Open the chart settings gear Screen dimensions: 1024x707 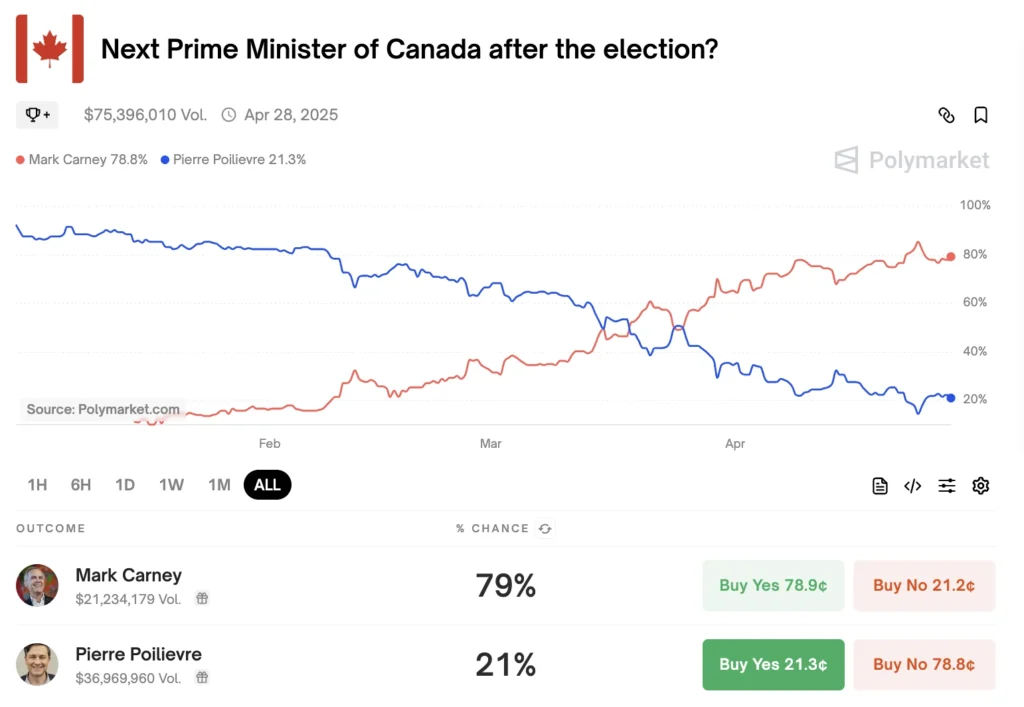pyautogui.click(x=980, y=485)
